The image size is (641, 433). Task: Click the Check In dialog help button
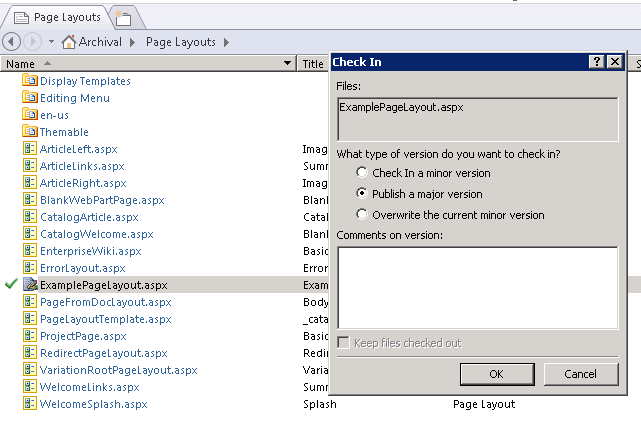(596, 62)
